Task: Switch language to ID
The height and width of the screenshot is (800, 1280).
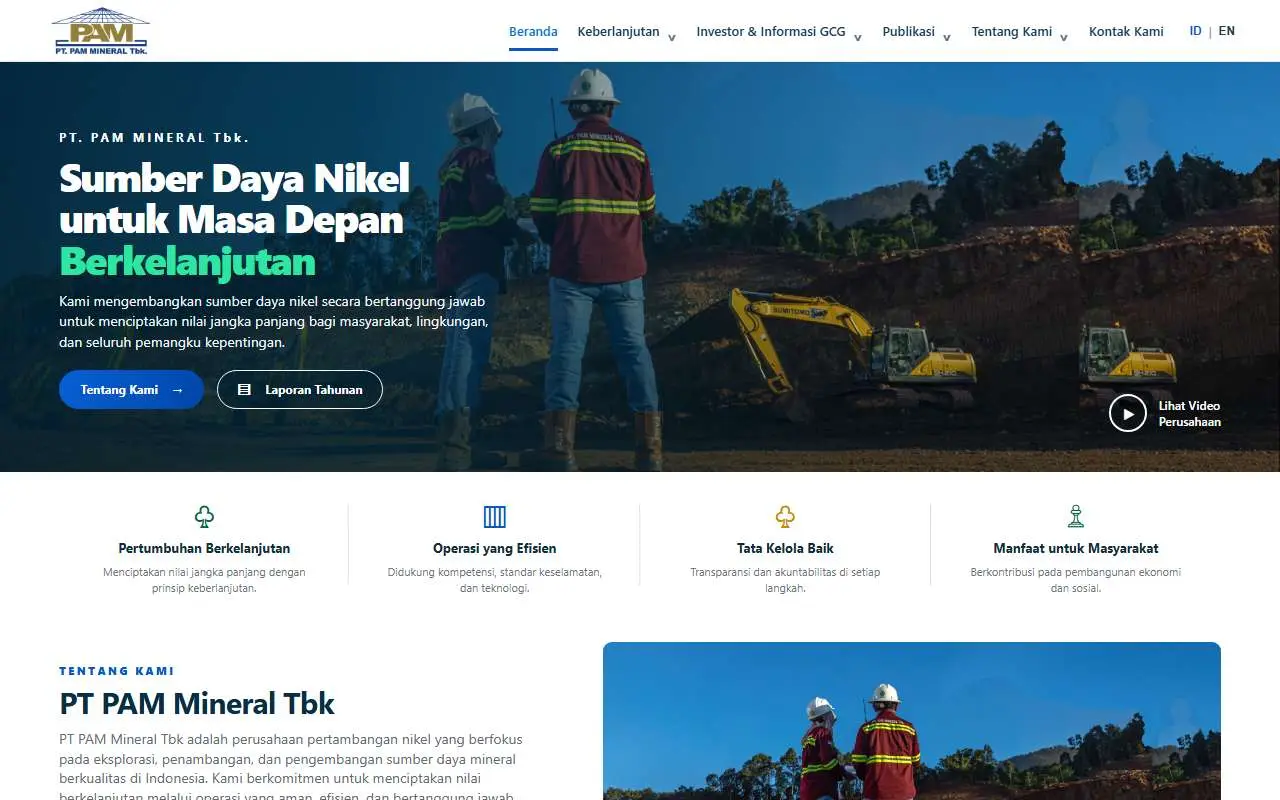Action: [1195, 31]
